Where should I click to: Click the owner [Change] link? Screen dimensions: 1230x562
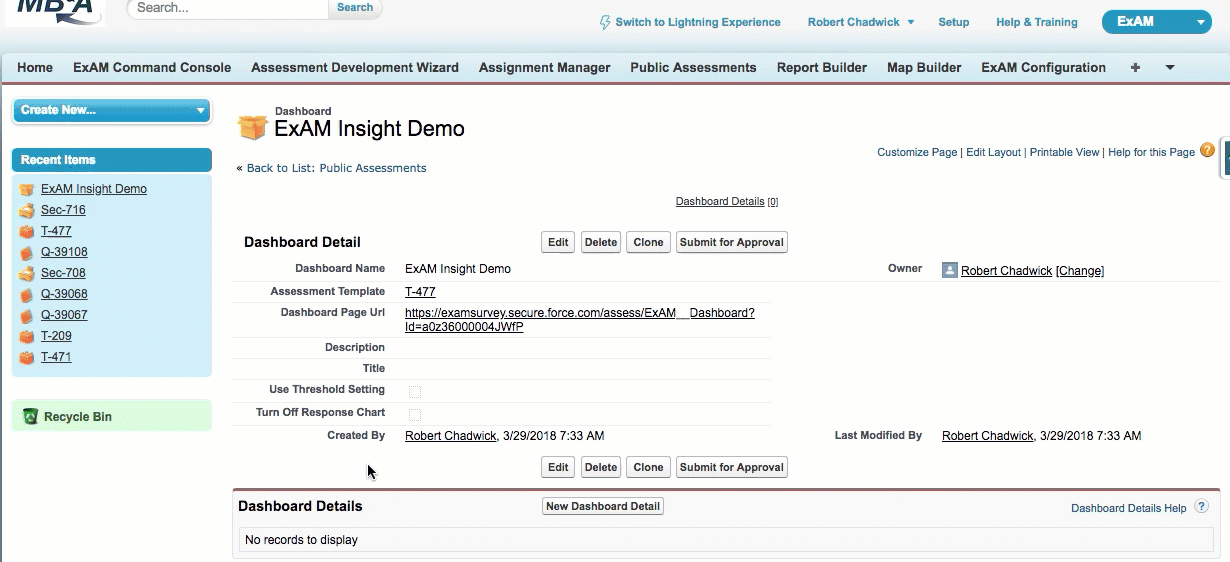point(1080,271)
